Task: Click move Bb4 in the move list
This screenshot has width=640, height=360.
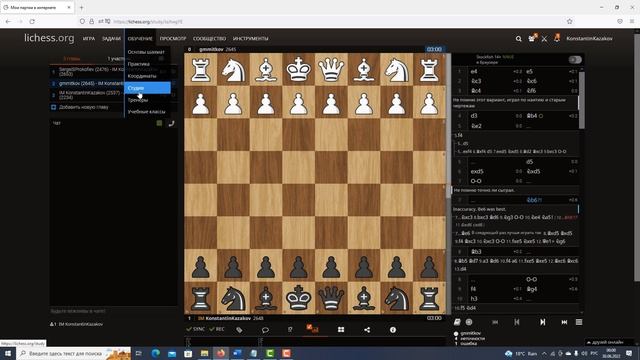Action: click(x=532, y=116)
